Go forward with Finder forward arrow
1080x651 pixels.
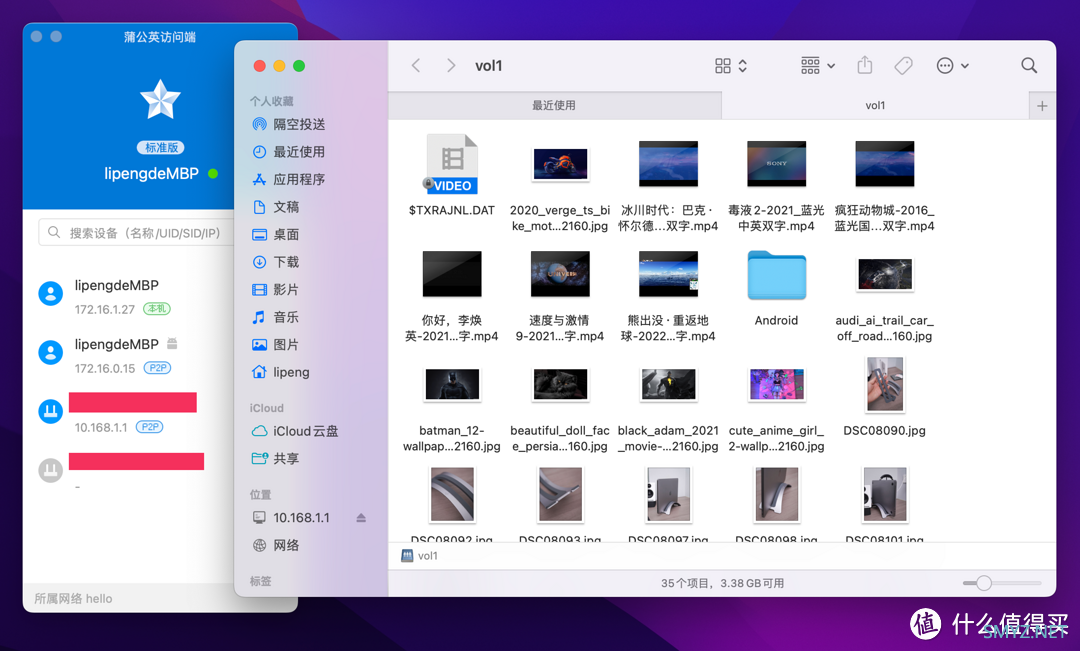pyautogui.click(x=450, y=65)
